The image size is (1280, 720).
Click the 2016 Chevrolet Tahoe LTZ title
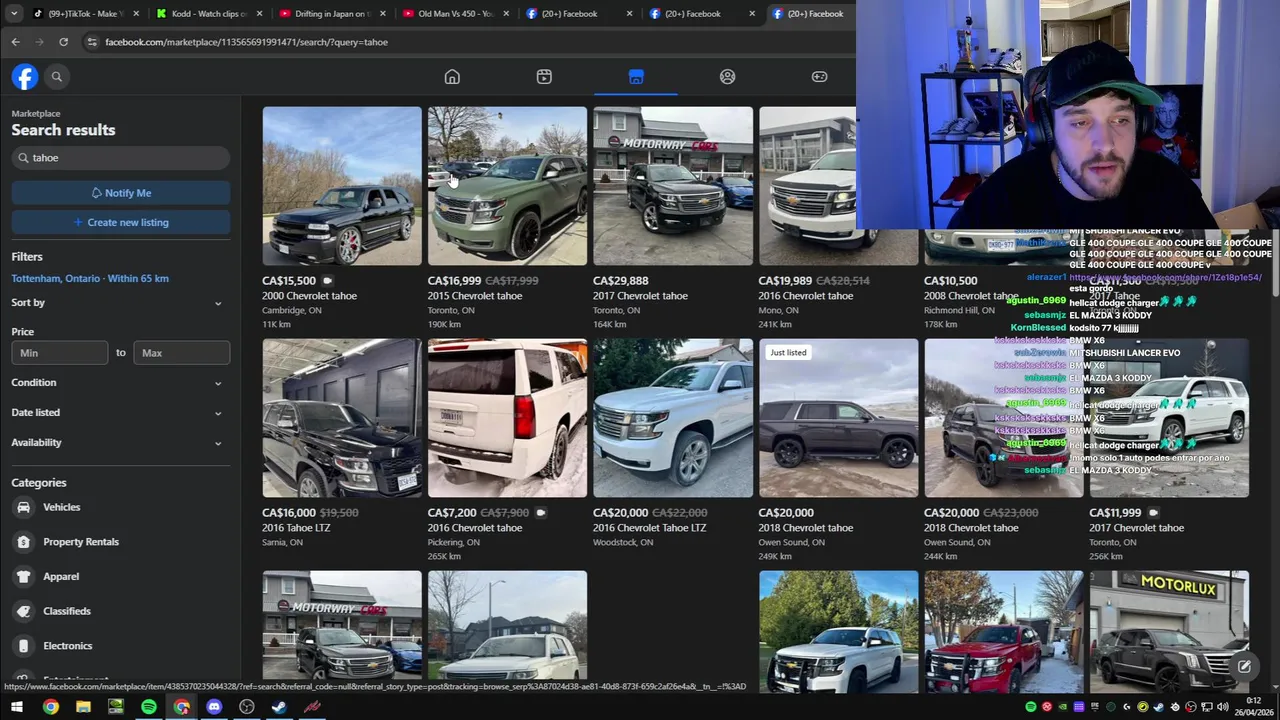pyautogui.click(x=649, y=528)
